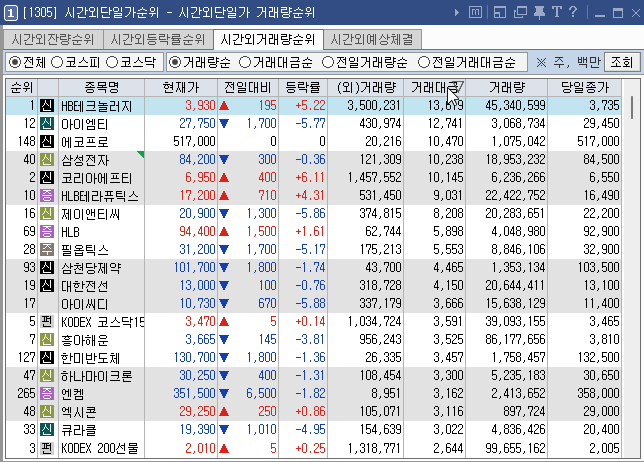The image size is (644, 462).
Task: Click the 증 badge next to HLB
Action: coord(47,232)
